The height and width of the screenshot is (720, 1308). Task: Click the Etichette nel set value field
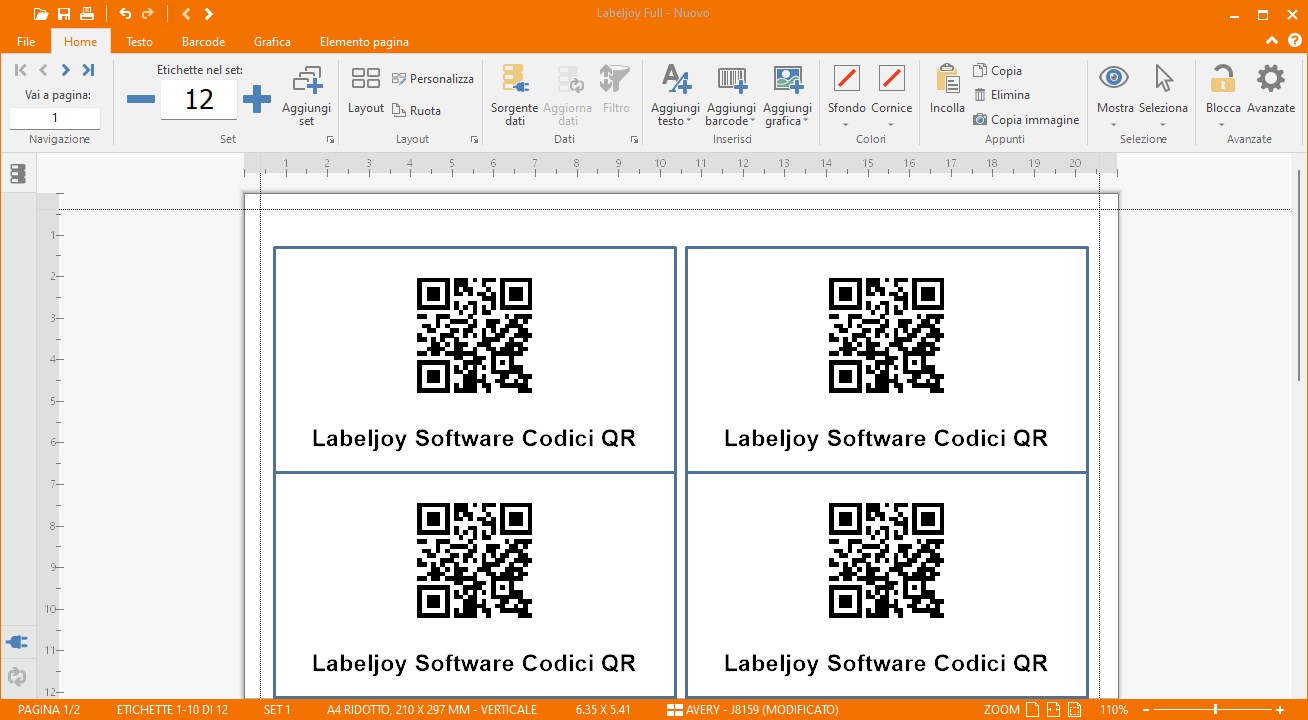point(199,99)
